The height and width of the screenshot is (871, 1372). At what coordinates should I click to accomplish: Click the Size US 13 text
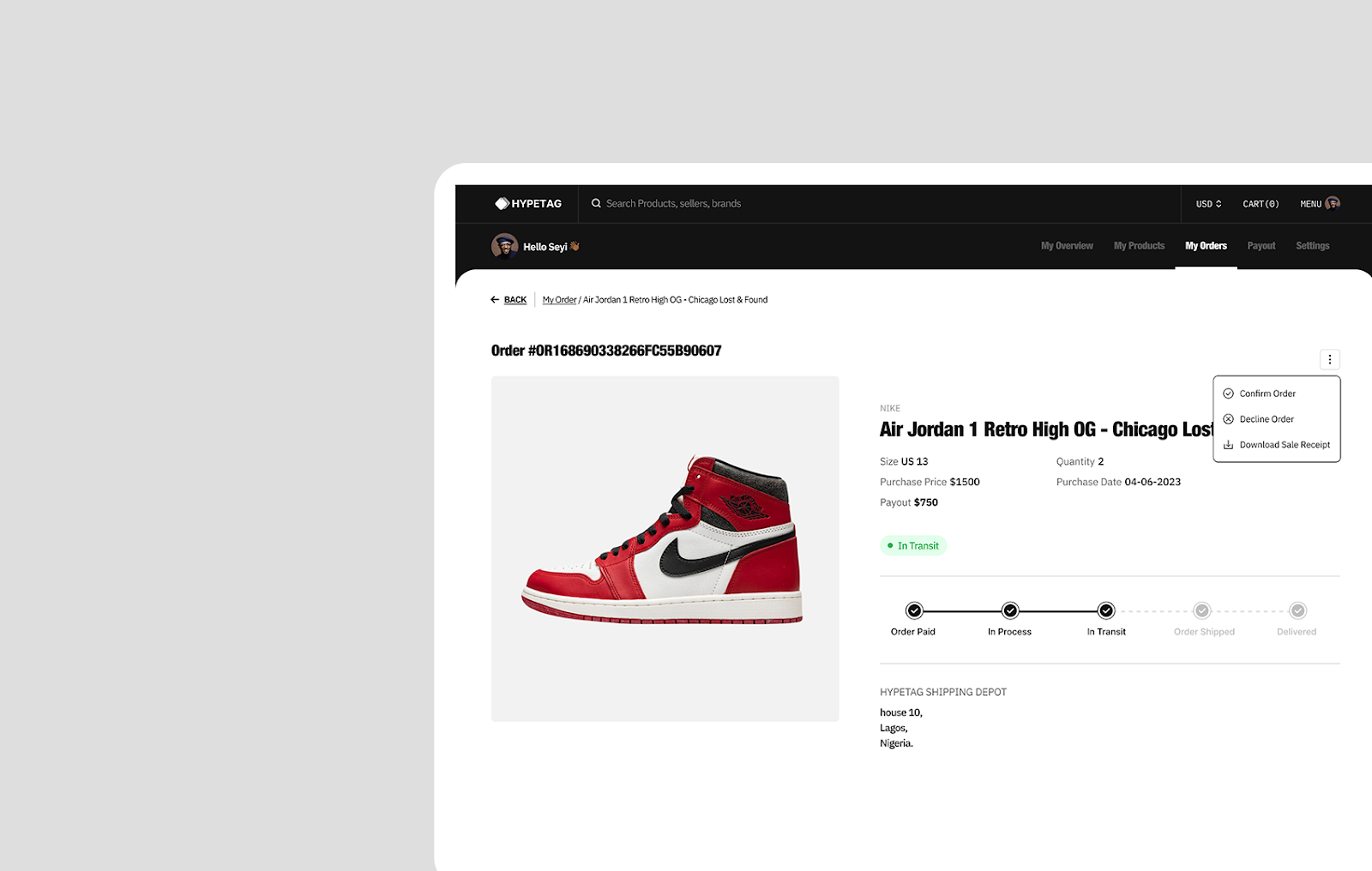click(x=904, y=462)
